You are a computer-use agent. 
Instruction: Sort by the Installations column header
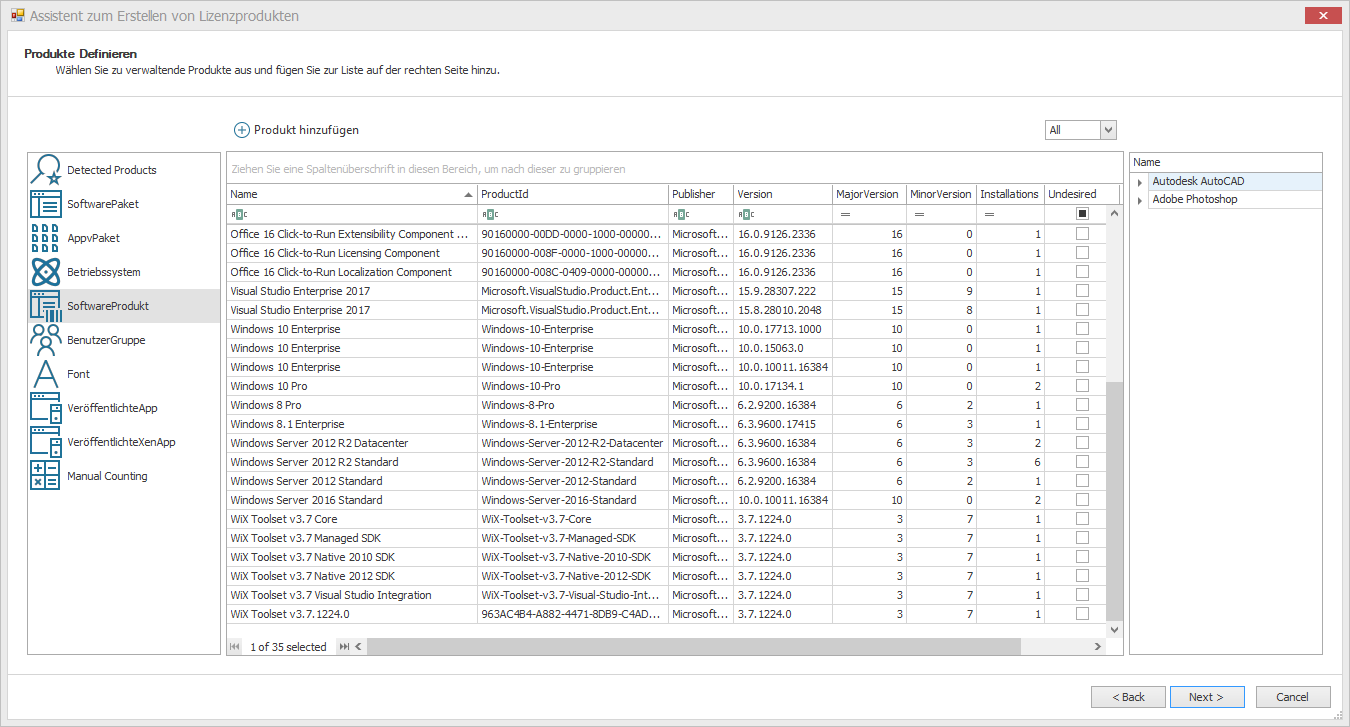click(x=1010, y=194)
